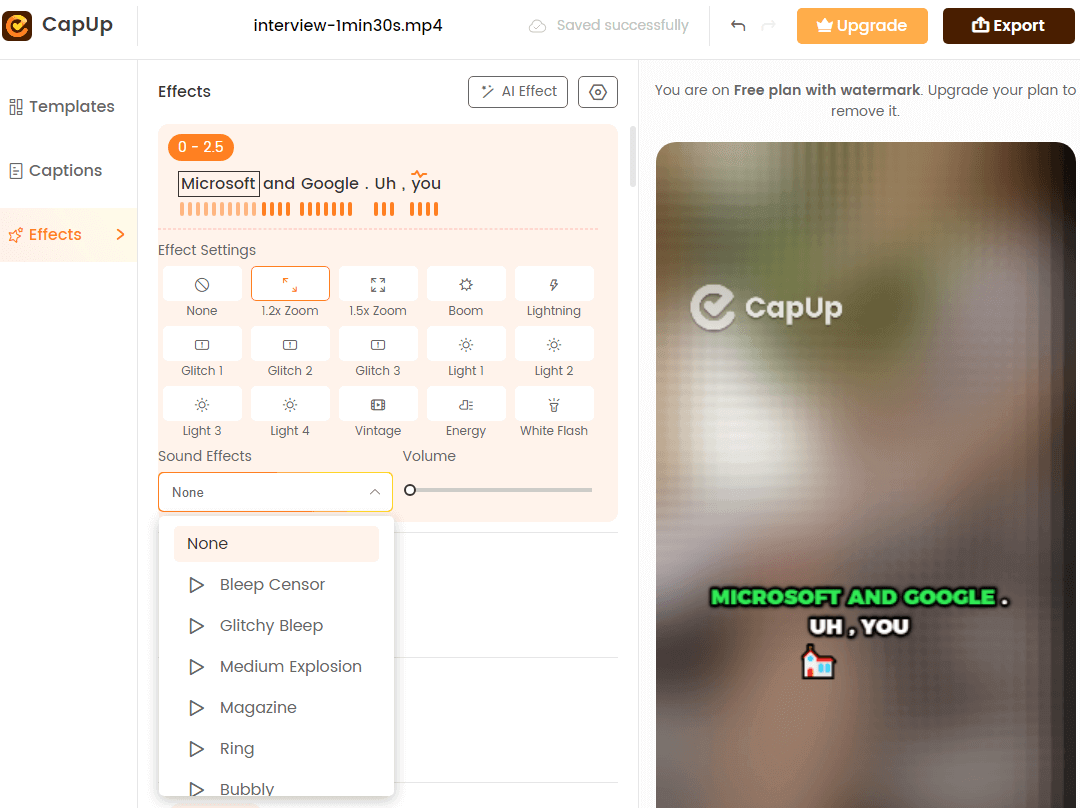Apply the Boom effect

click(466, 285)
